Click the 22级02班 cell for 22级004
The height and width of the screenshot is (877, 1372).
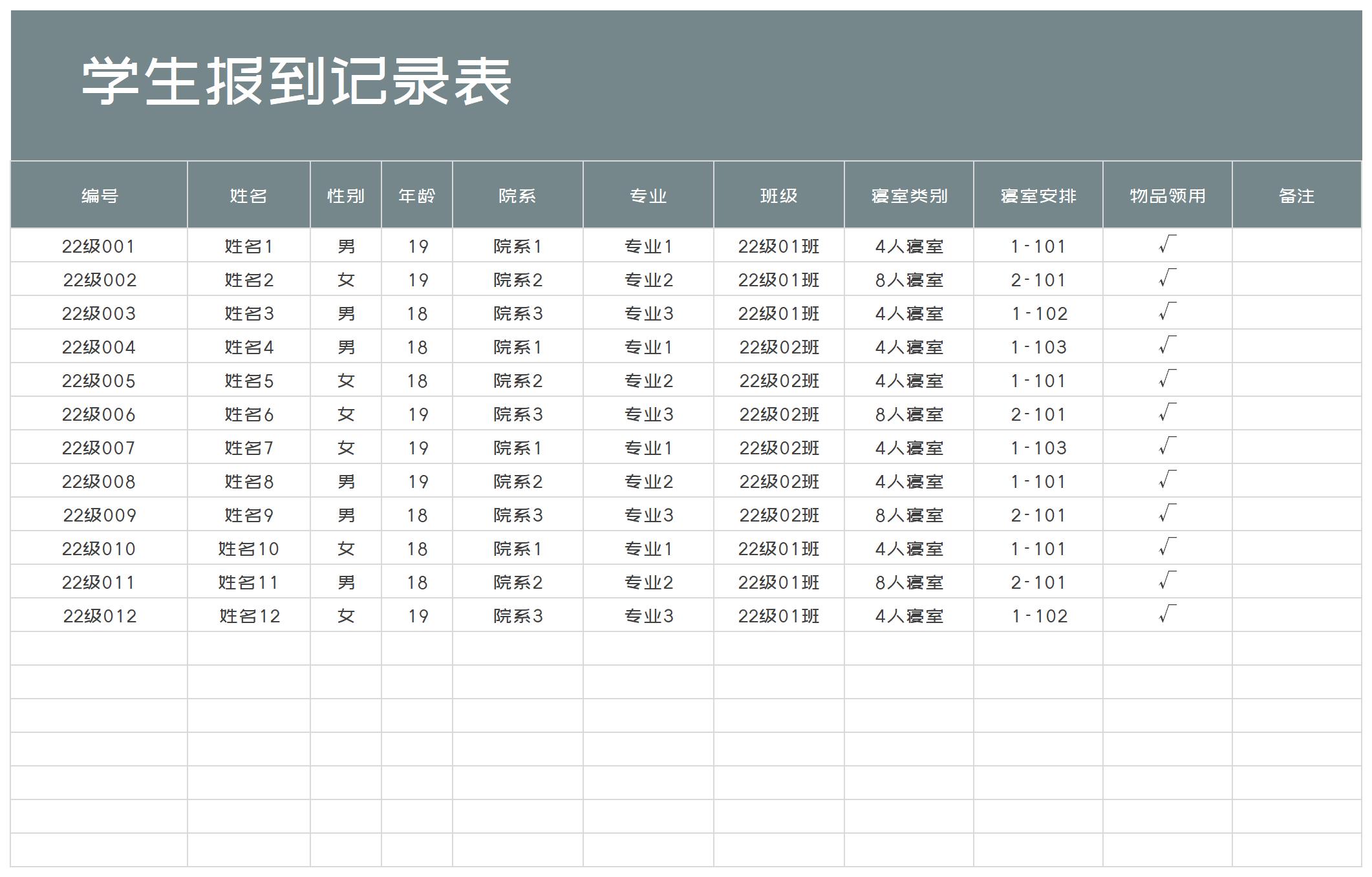(778, 346)
